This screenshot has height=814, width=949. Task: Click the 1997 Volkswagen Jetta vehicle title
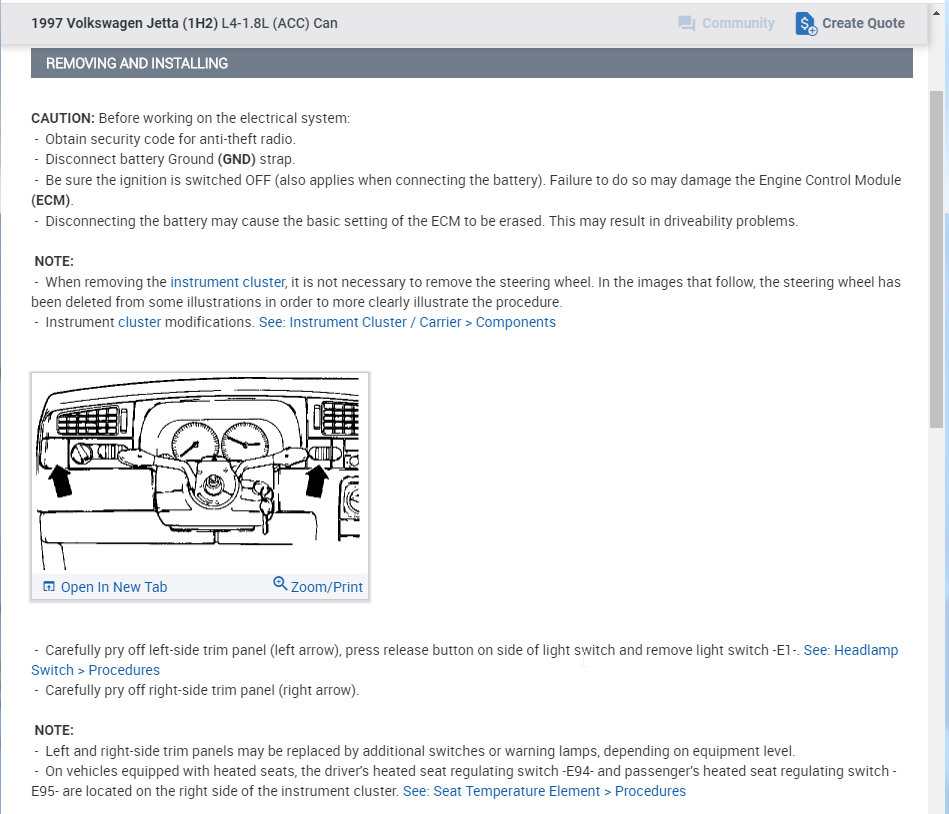(x=184, y=23)
